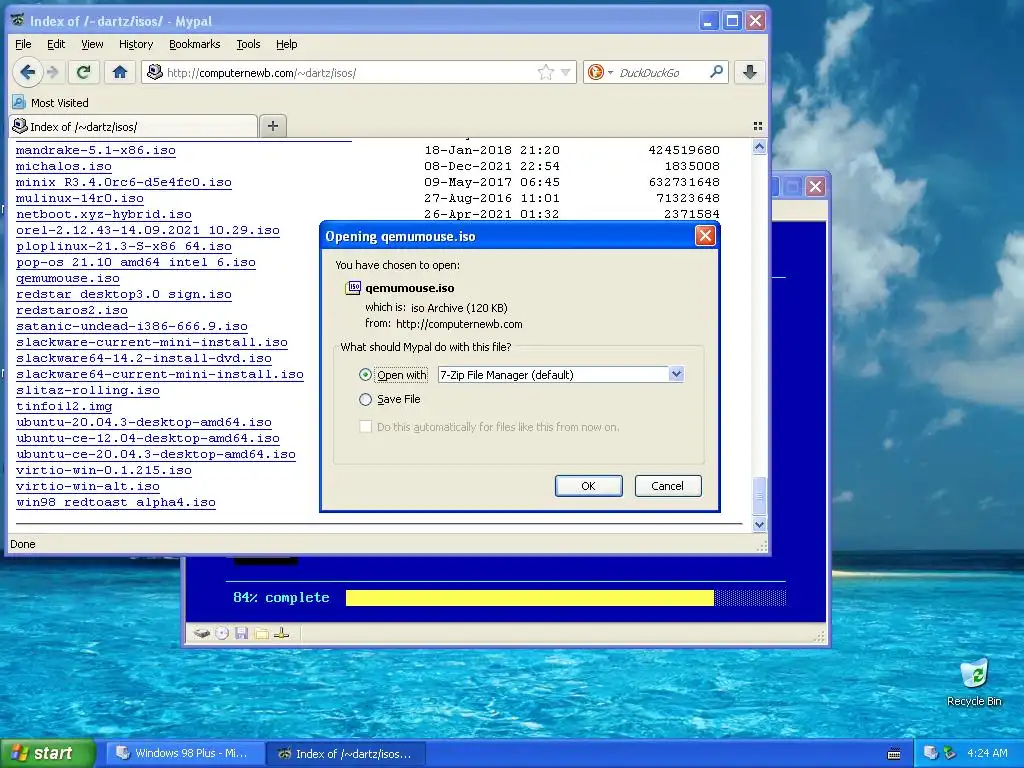
Task: Open the redstaros2.iso link
Action: (72, 310)
